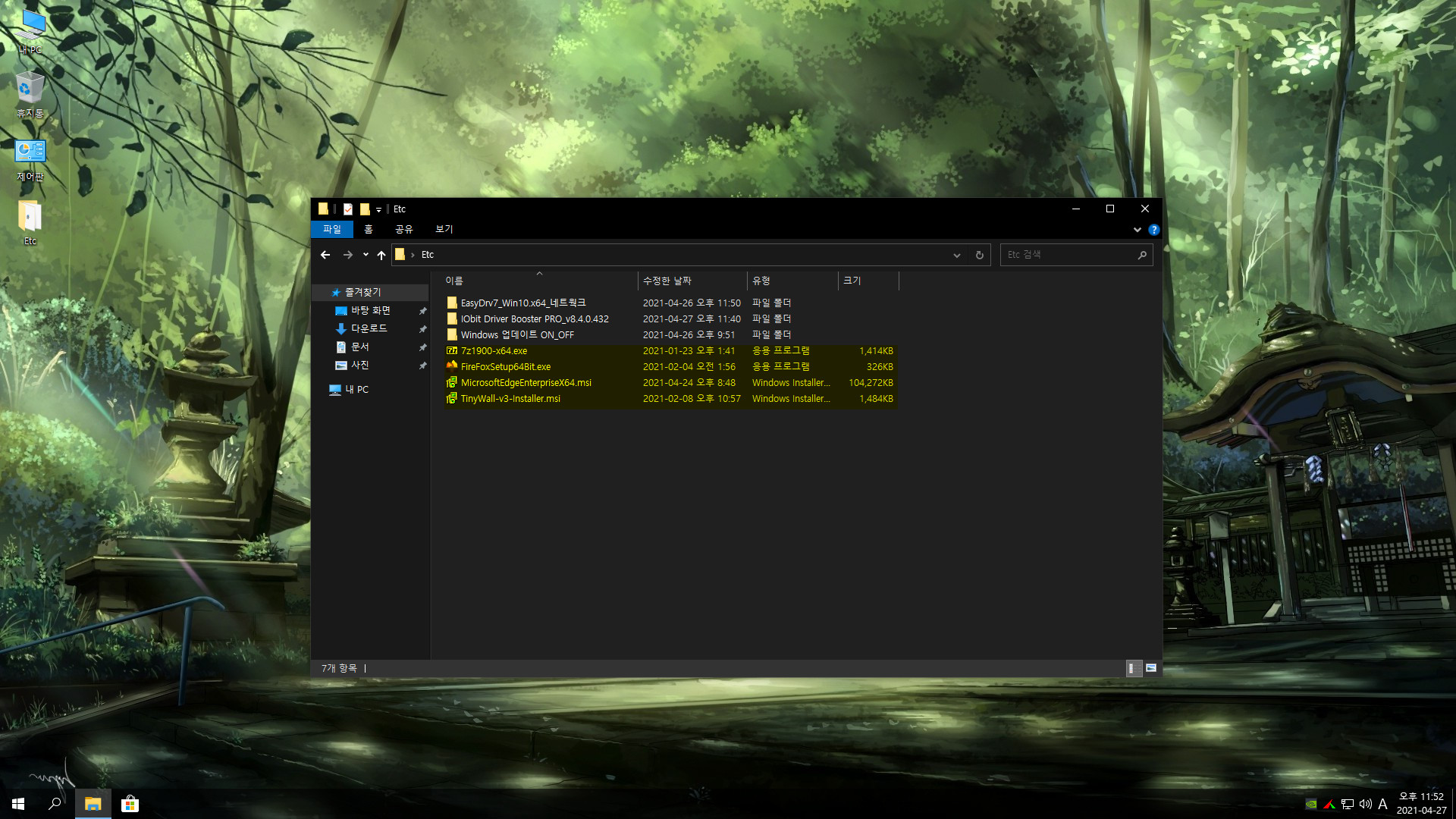This screenshot has width=1456, height=819.
Task: Go forward with the right arrow
Action: click(x=348, y=255)
